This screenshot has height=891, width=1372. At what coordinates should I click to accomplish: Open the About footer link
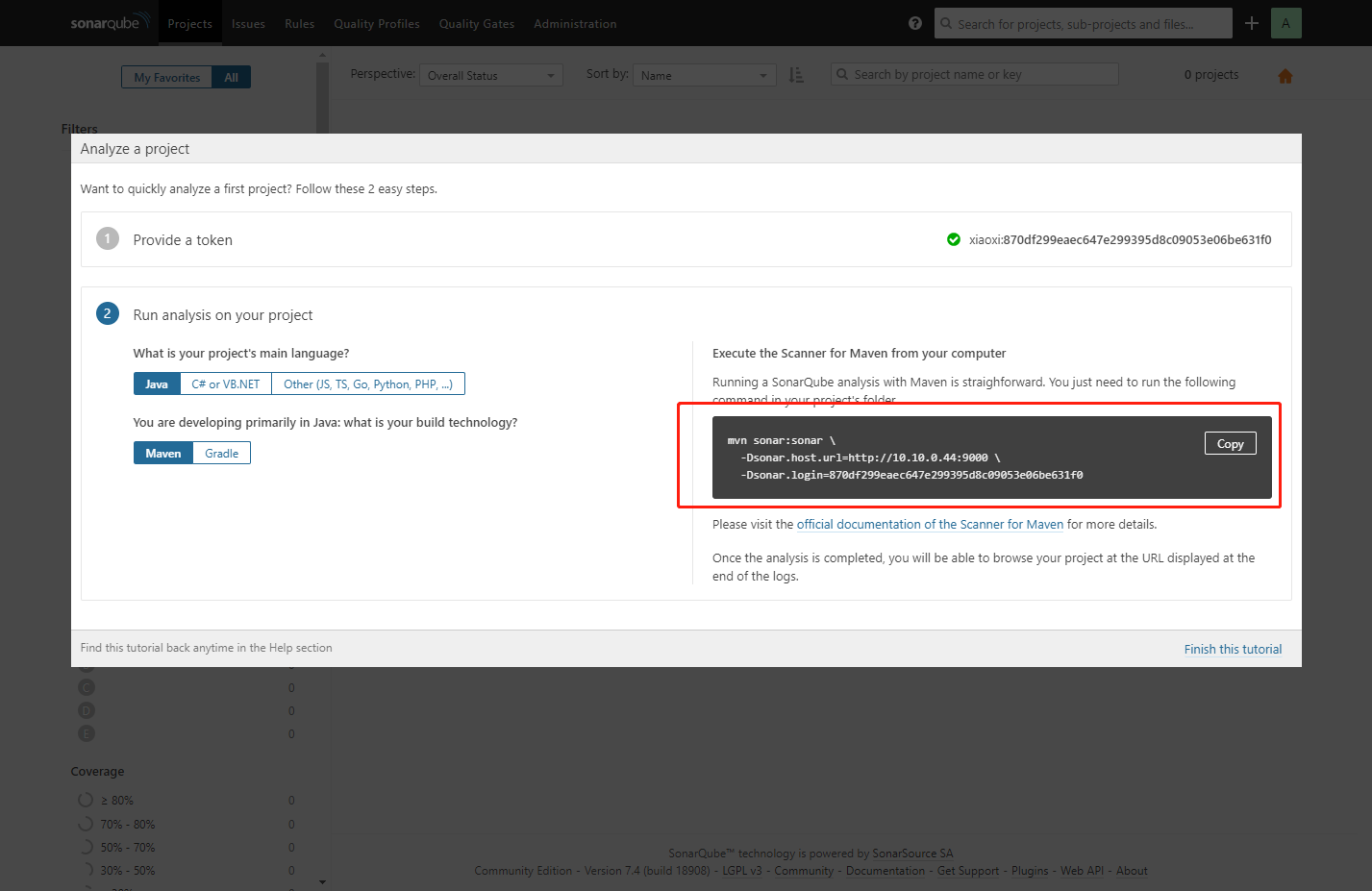tap(1132, 871)
